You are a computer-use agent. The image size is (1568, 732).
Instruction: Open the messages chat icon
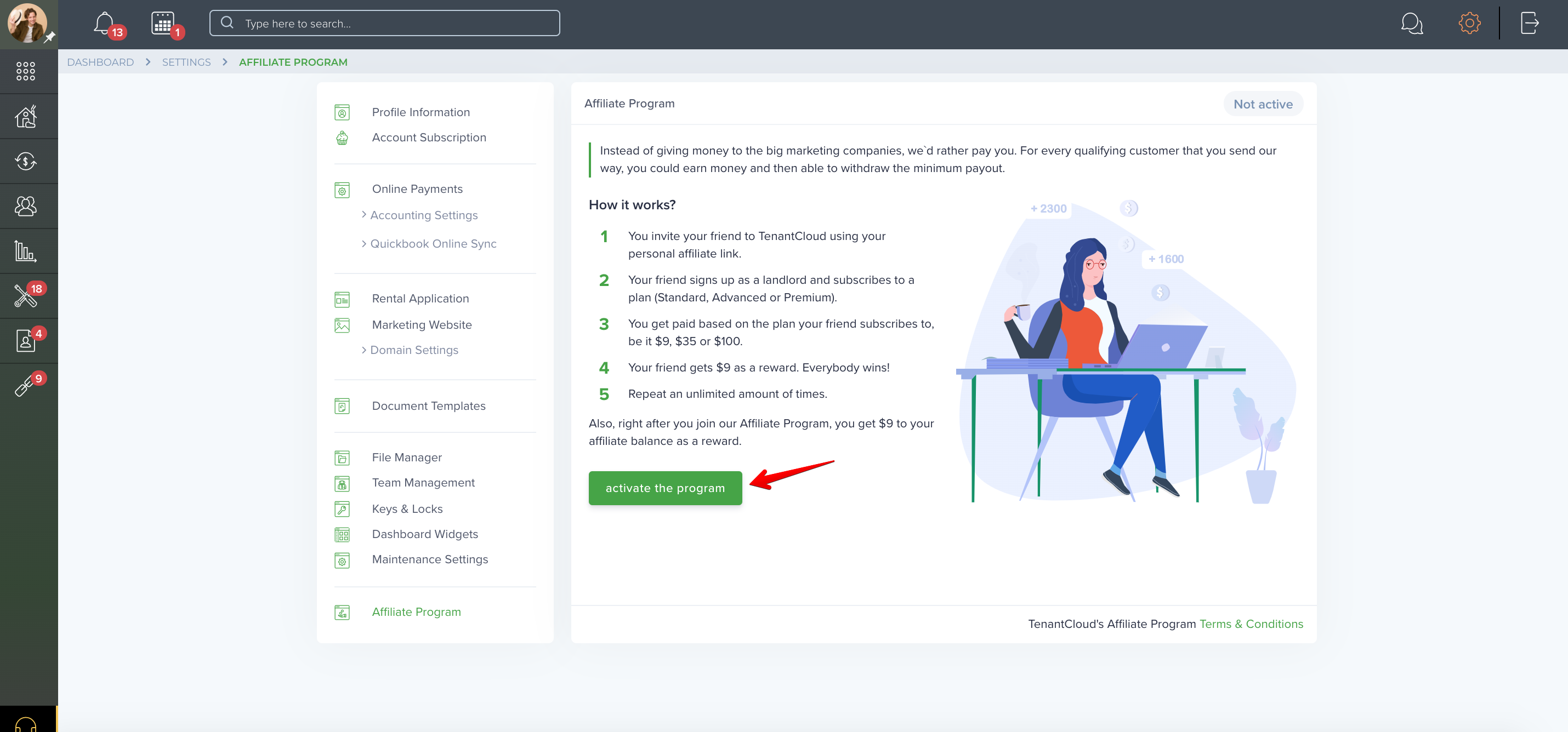click(1411, 24)
